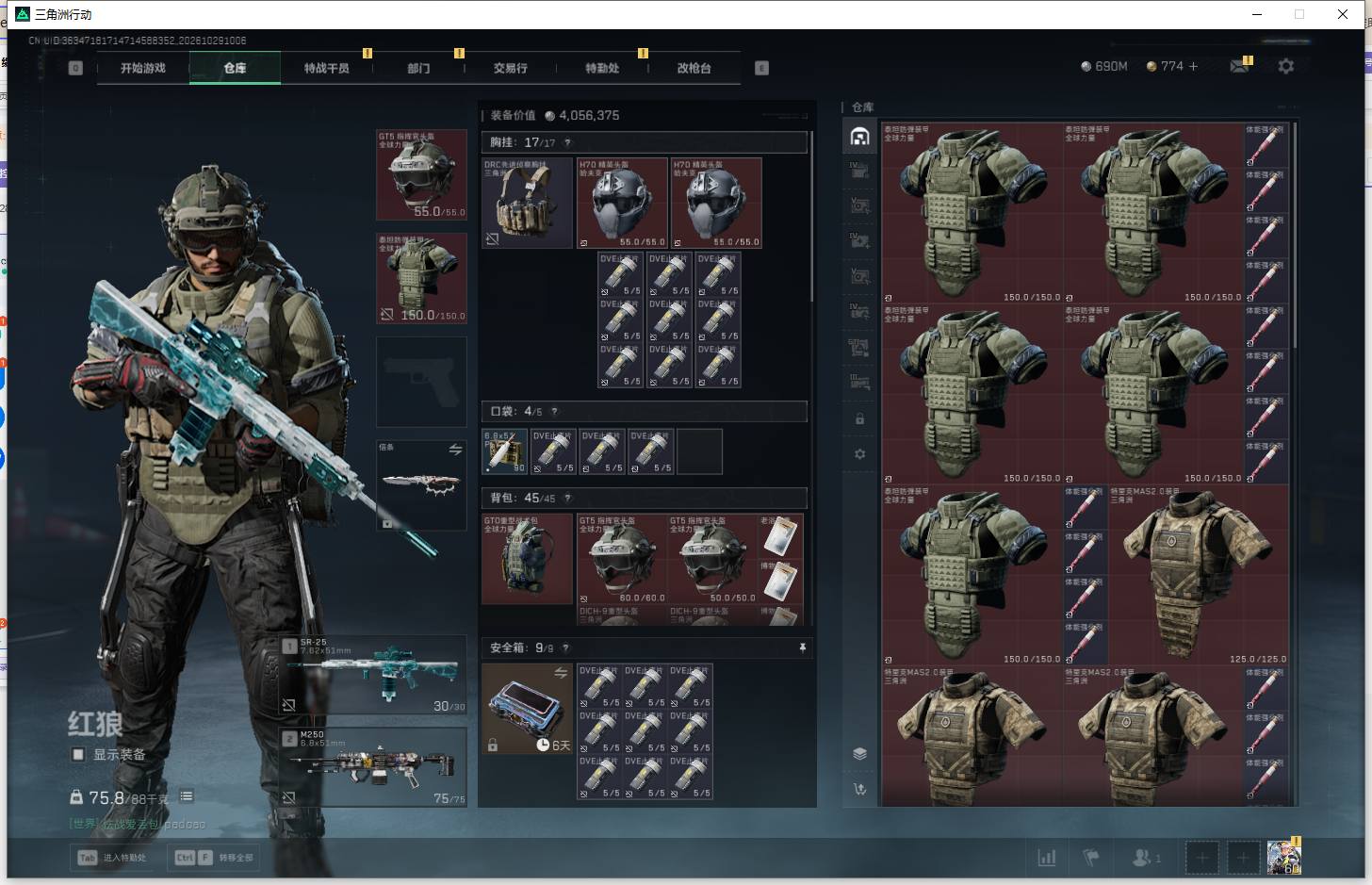Viewport: 1372px width, 885px height.
Task: Open settings via the gear icon
Action: (1285, 66)
